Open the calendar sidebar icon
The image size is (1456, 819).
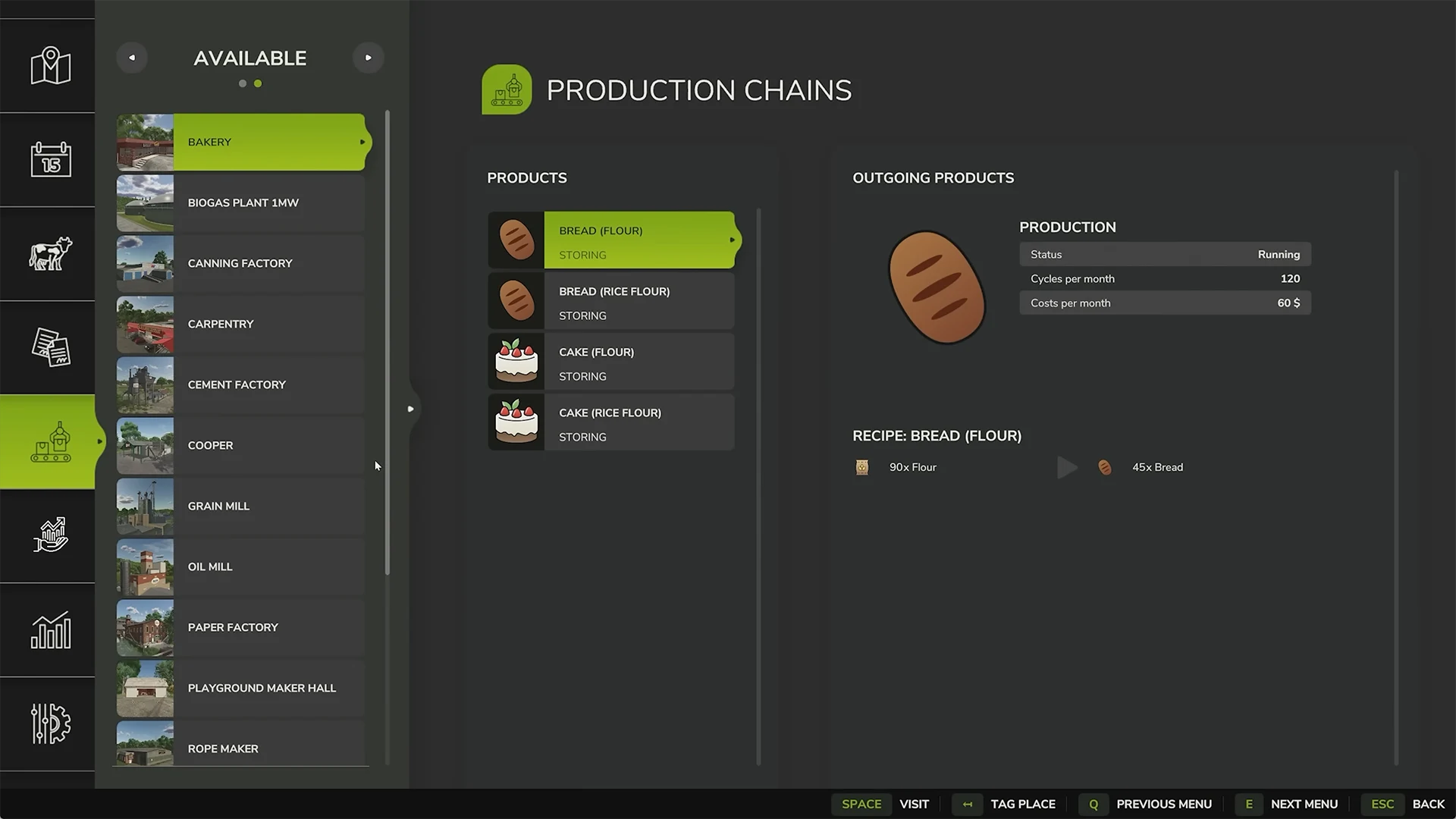[x=50, y=159]
